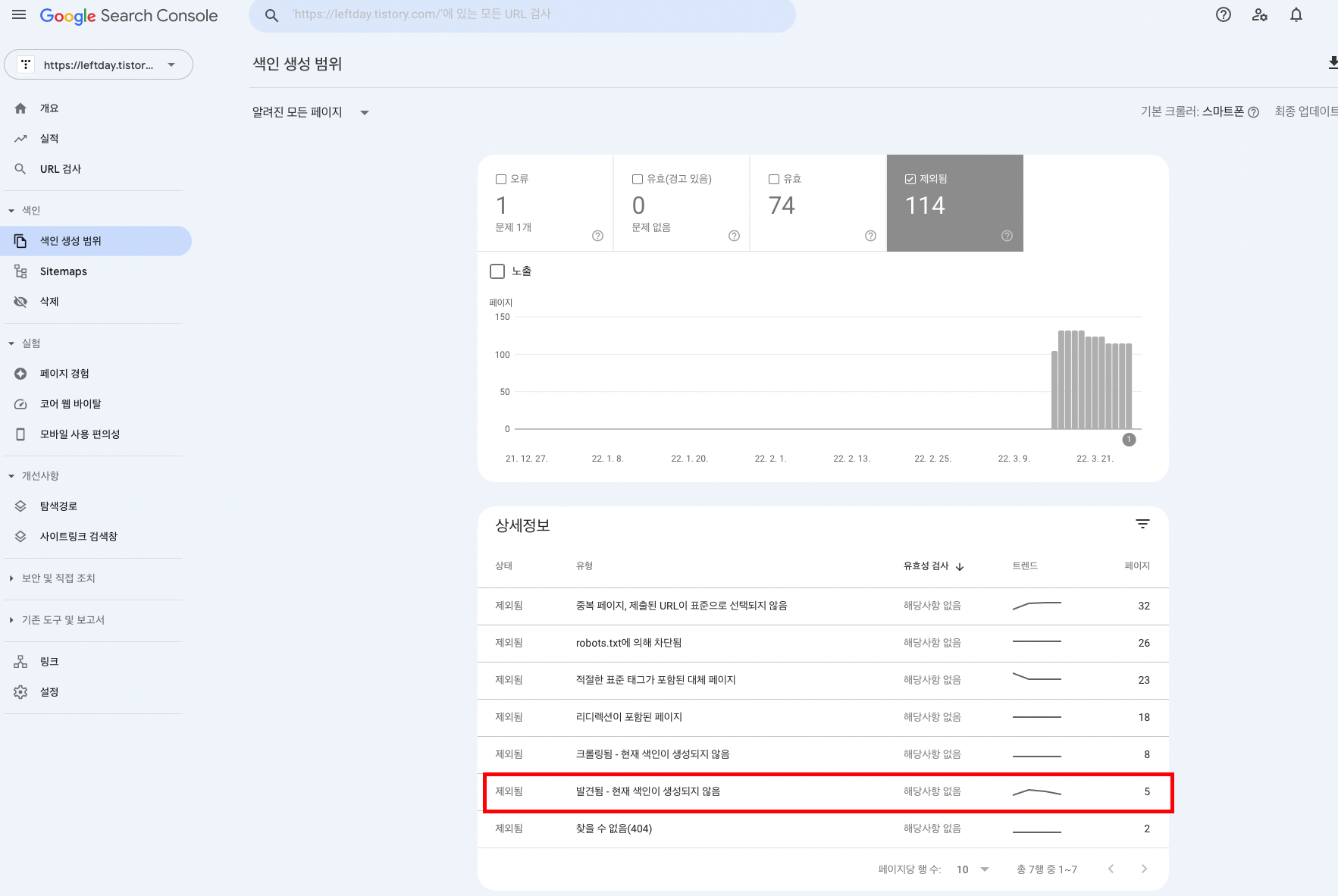Open 발견됨 - 현재 색인이 생성되지 않음 row
This screenshot has height=896, width=1338.
pyautogui.click(x=823, y=792)
